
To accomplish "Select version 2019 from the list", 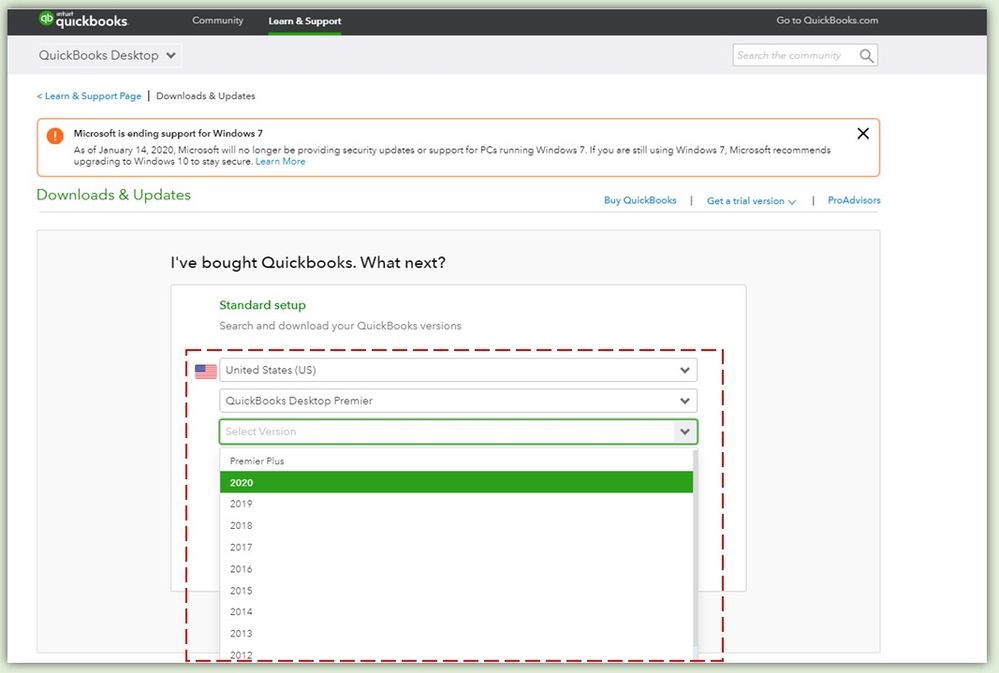I will point(456,504).
